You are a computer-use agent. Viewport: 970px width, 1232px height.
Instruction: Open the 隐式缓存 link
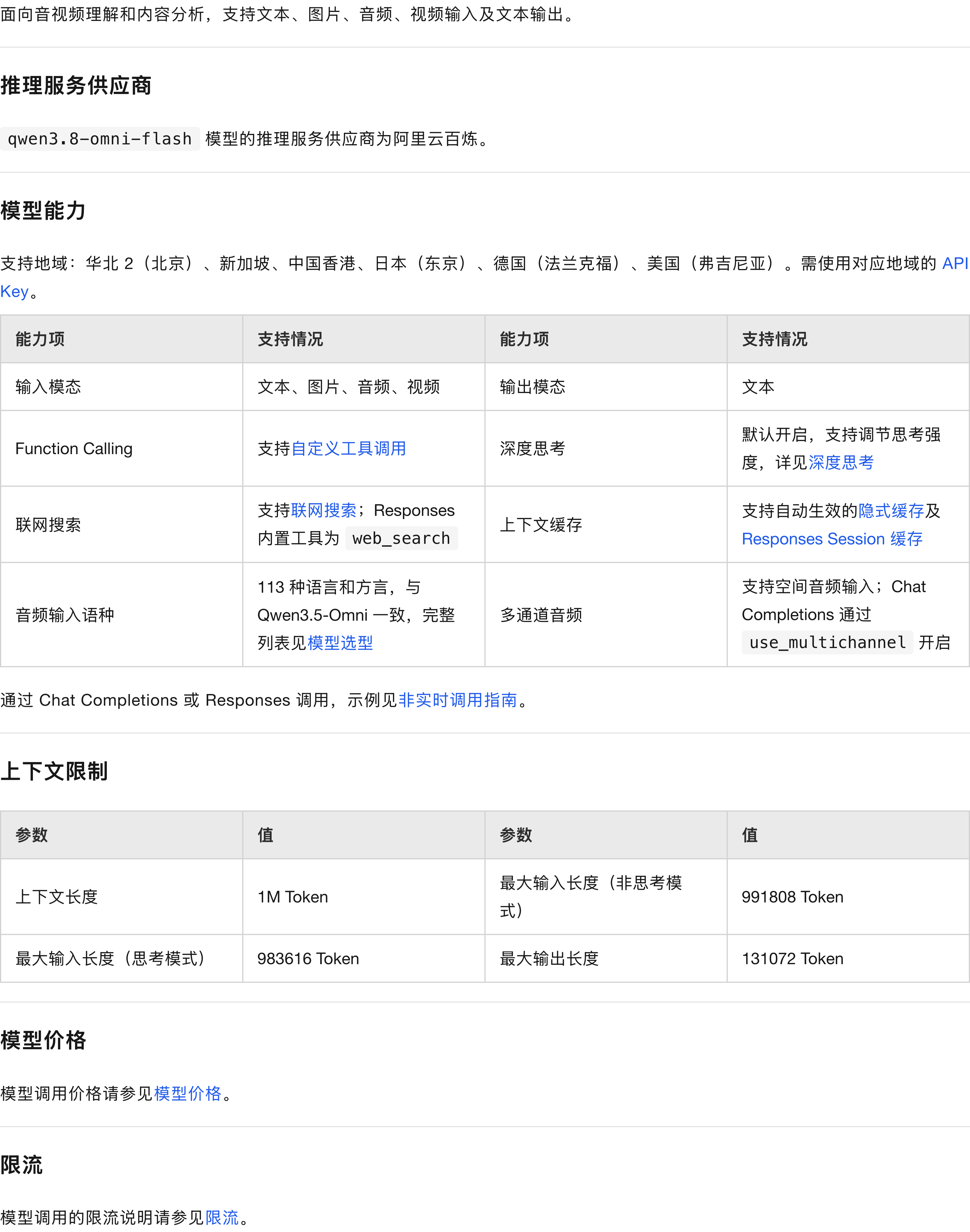(x=891, y=511)
